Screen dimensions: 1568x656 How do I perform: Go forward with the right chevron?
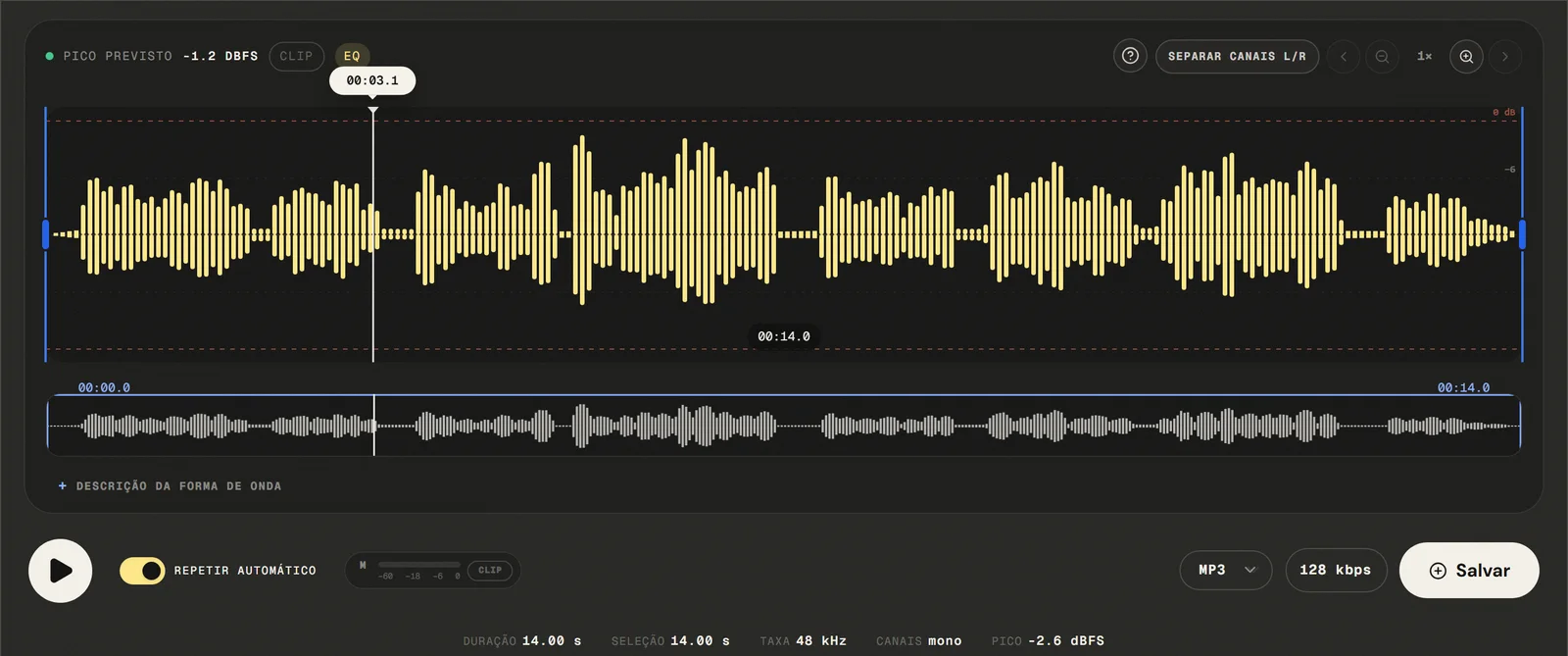click(1505, 56)
